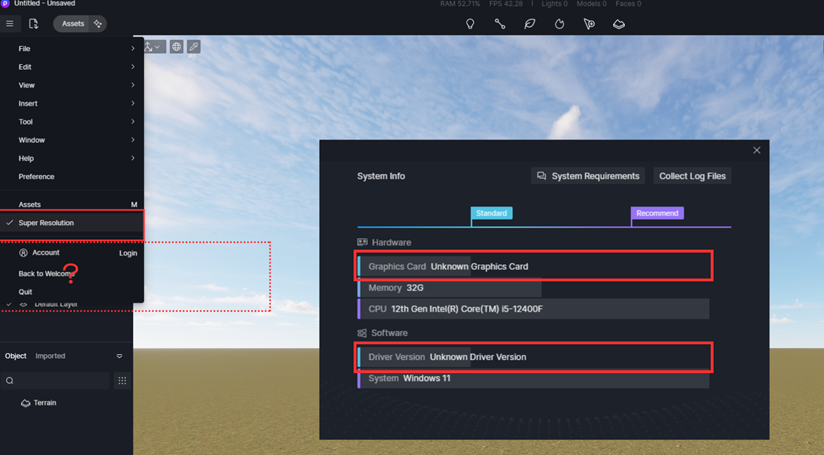824x455 pixels.
Task: Select the path connector tool icon
Action: pyautogui.click(x=500, y=24)
